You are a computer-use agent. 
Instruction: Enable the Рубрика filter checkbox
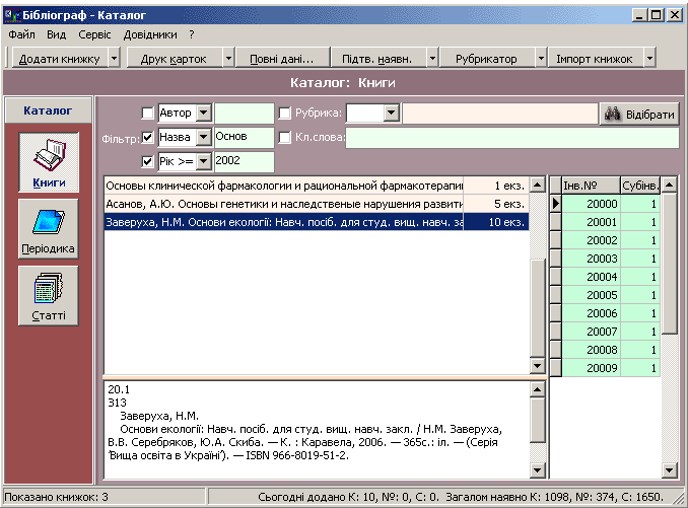click(285, 114)
